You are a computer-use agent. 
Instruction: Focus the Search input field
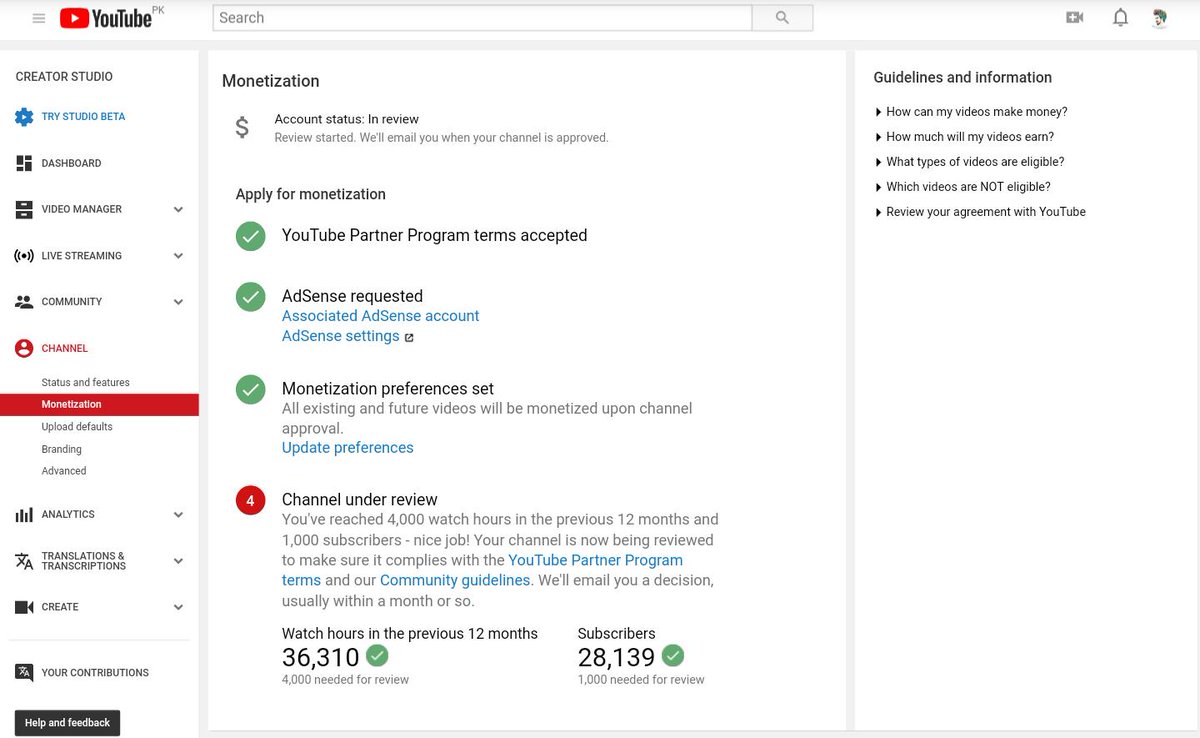(482, 18)
